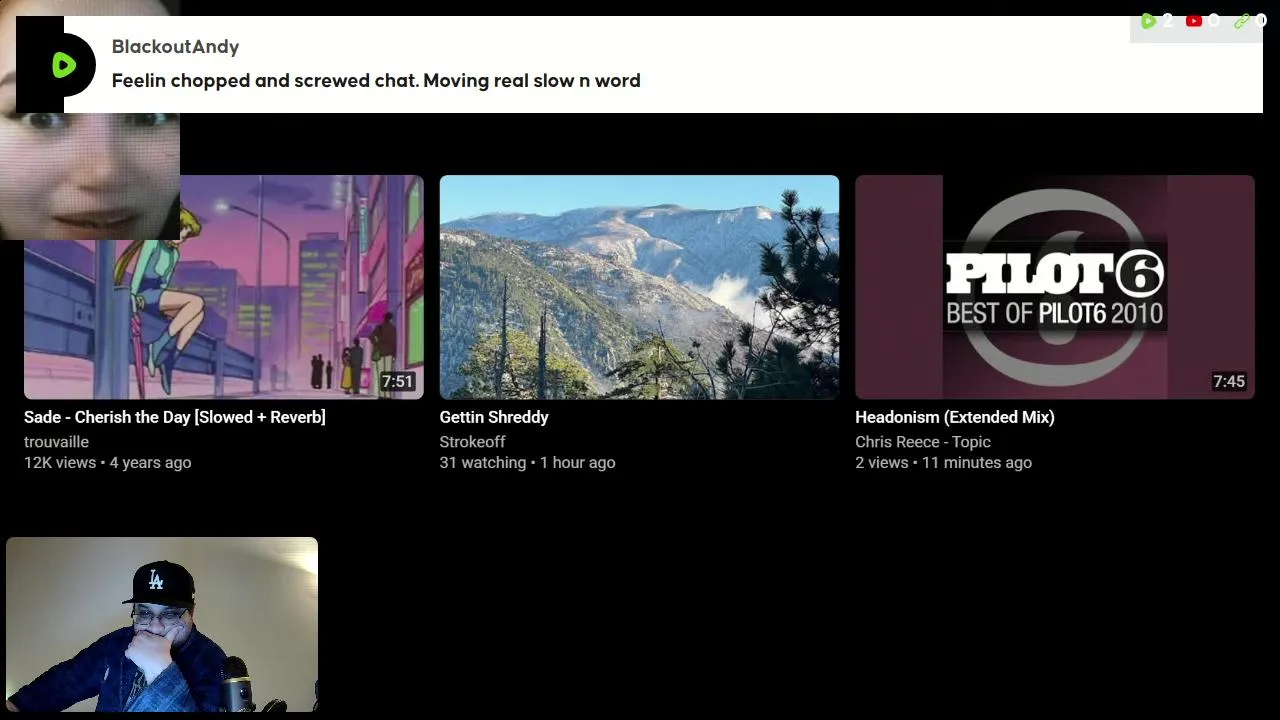Open the 'Chris Reece - Topic' channel link
Viewport: 1280px width, 720px height.
coord(923,442)
